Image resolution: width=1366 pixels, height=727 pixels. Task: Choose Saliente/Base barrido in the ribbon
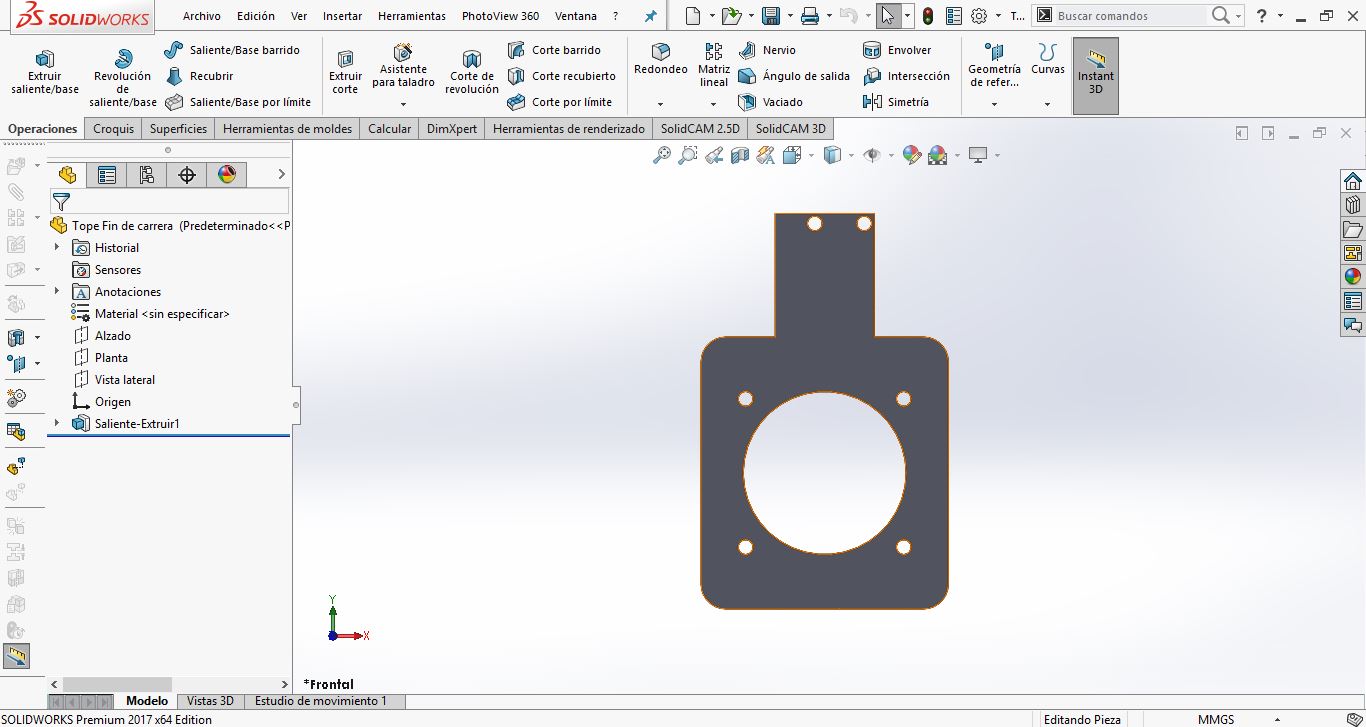pos(232,50)
